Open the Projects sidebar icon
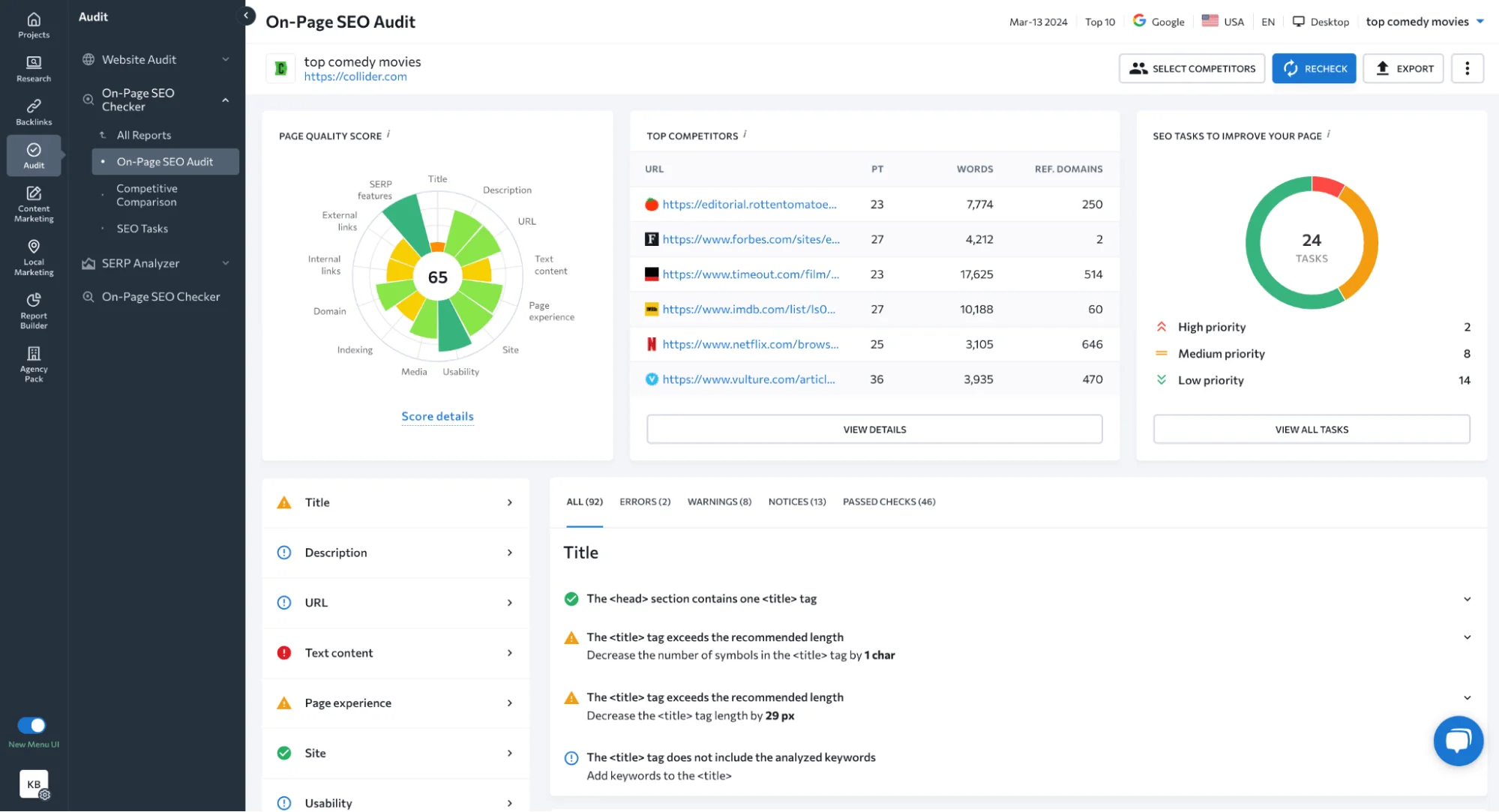Screen dimensions: 1499x812 (34, 25)
